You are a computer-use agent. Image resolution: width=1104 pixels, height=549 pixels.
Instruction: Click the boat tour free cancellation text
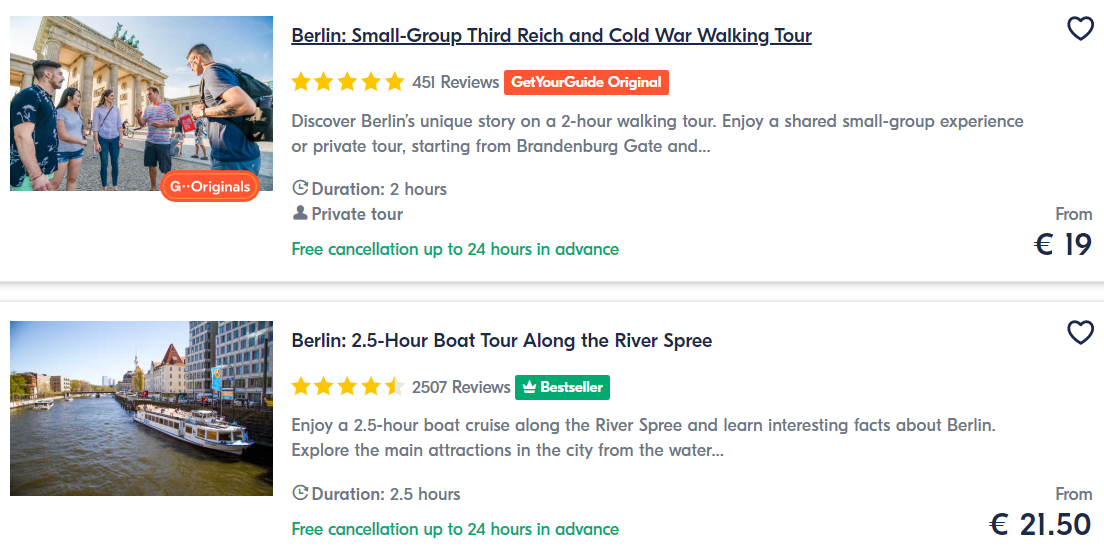(x=455, y=529)
